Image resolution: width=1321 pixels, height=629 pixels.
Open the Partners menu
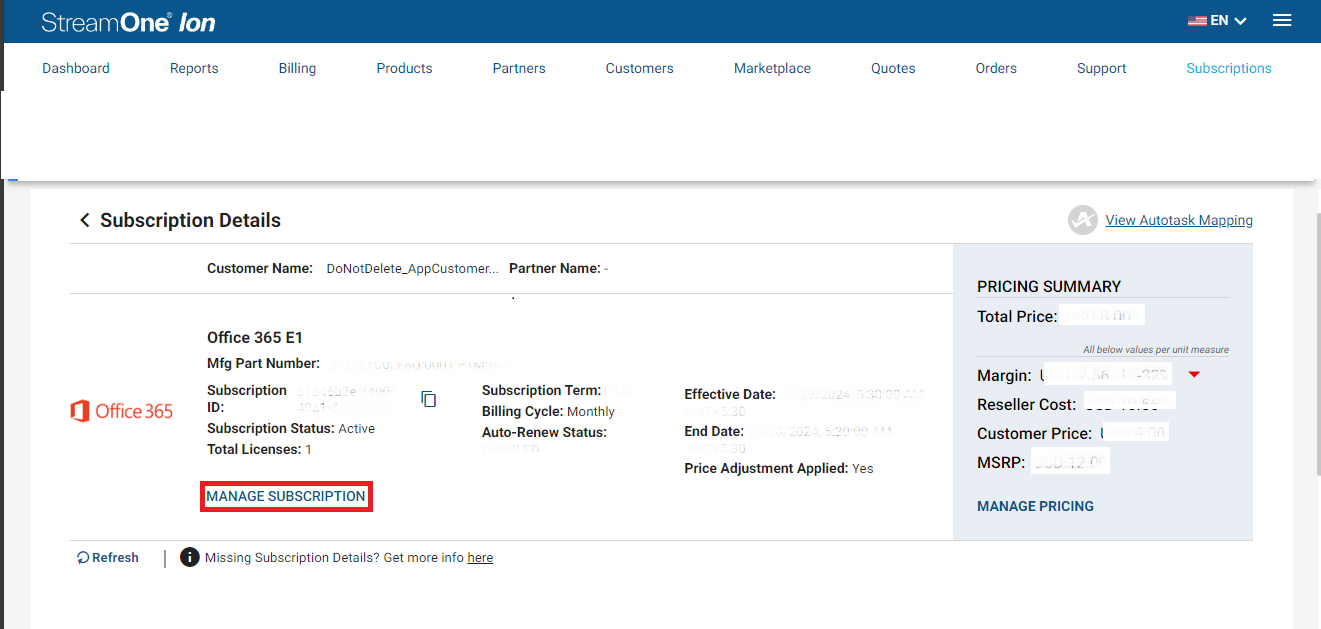(x=519, y=68)
